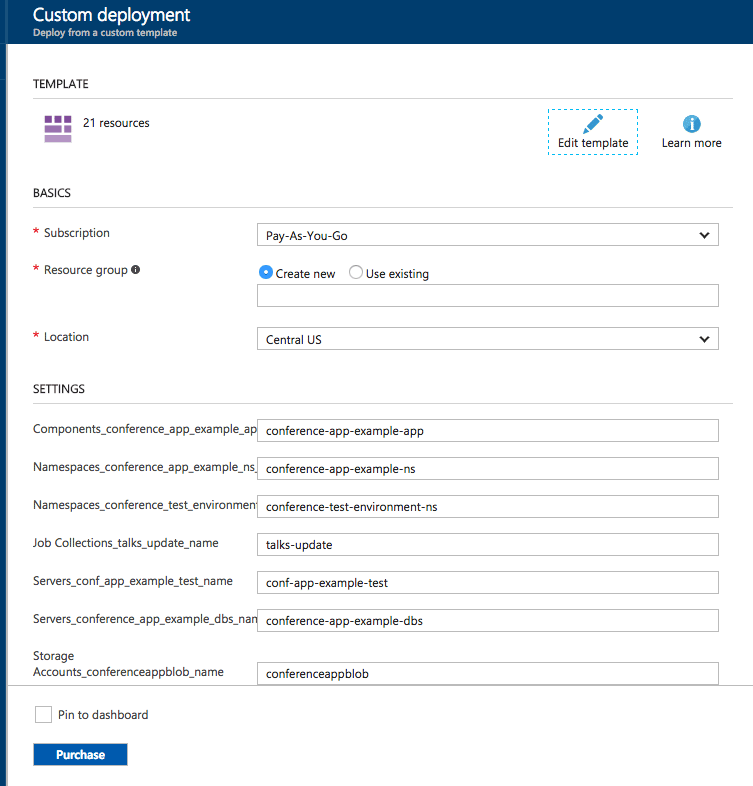The height and width of the screenshot is (786, 753).
Task: Click the Resource group info tooltip icon
Action: point(136,270)
